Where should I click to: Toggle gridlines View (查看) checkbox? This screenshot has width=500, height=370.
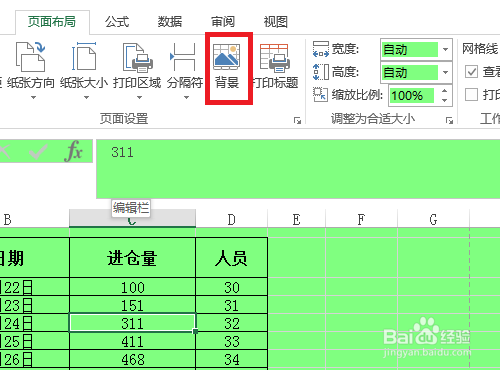point(471,72)
